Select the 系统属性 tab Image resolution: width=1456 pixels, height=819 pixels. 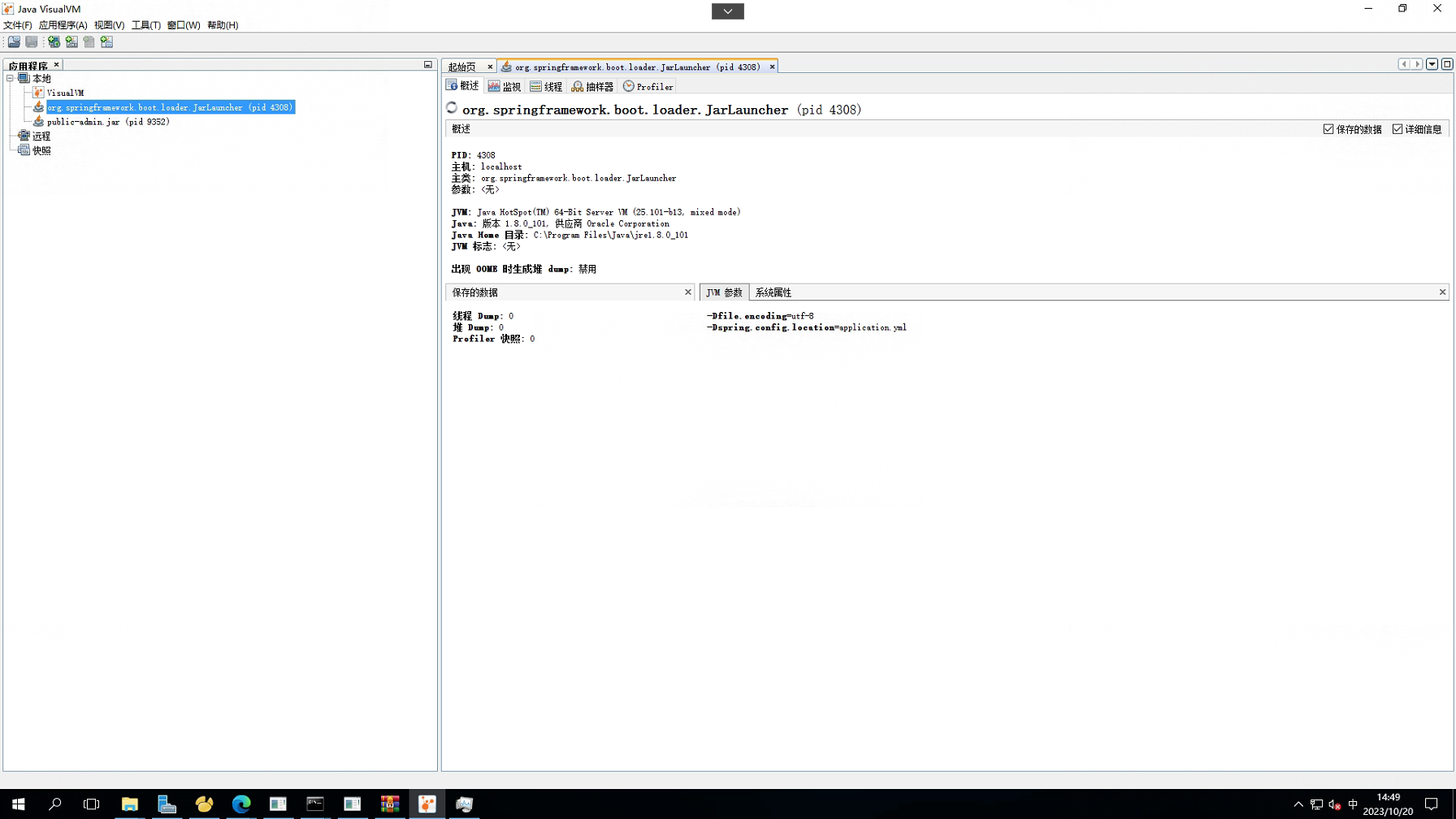pyautogui.click(x=773, y=292)
